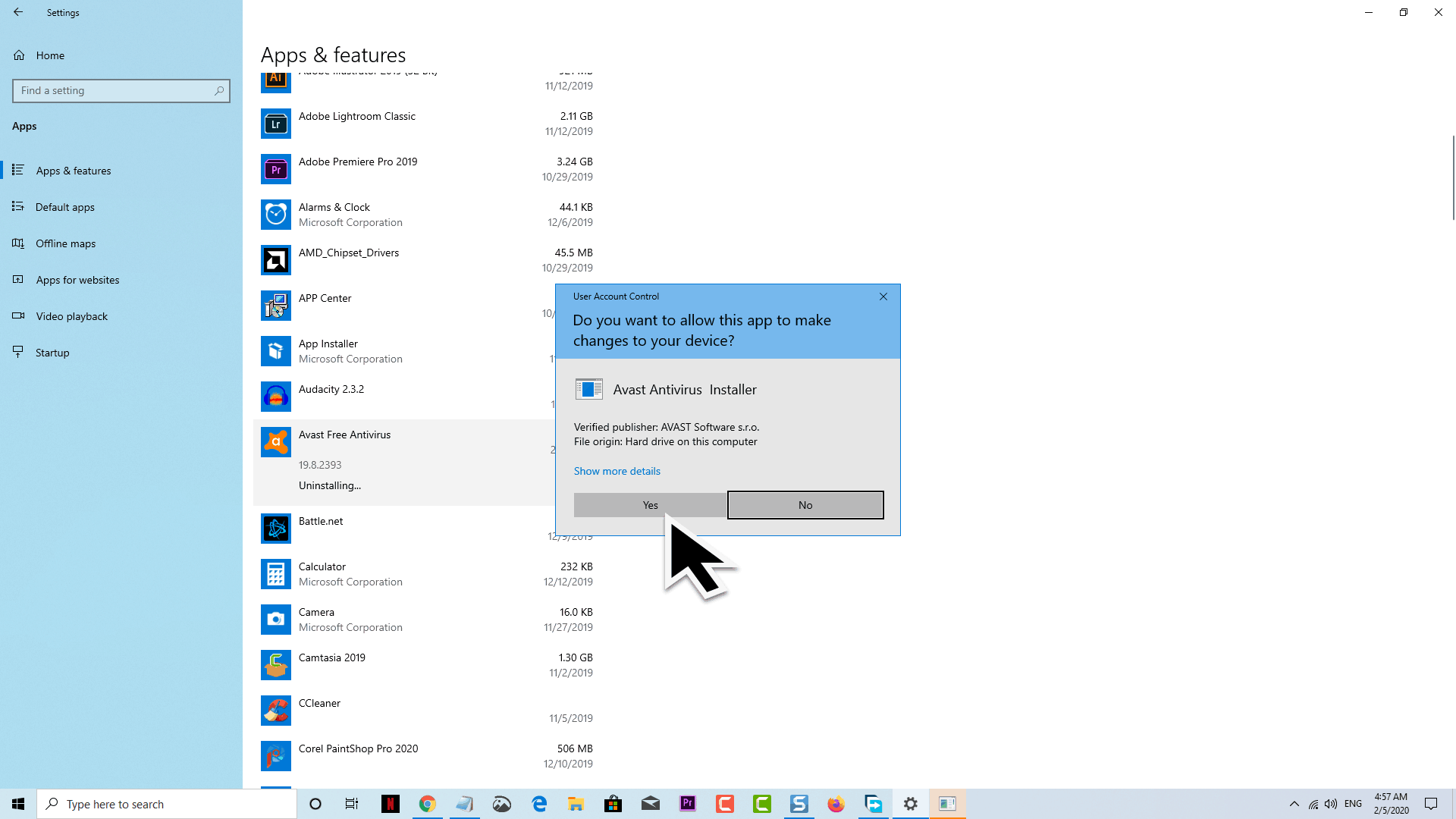Open Mail app from taskbar
The height and width of the screenshot is (819, 1456).
tap(651, 804)
